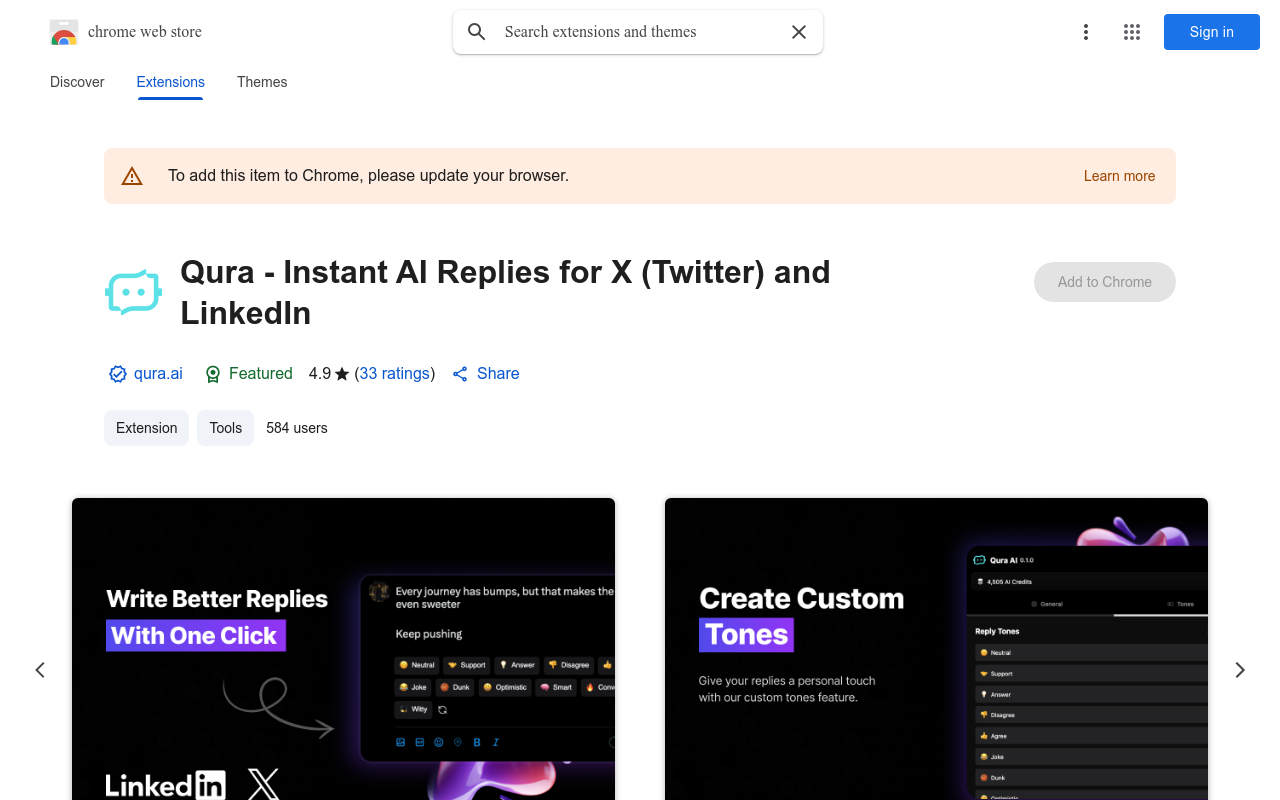Open the 33 ratings link
Image resolution: width=1280 pixels, height=800 pixels.
coord(395,373)
